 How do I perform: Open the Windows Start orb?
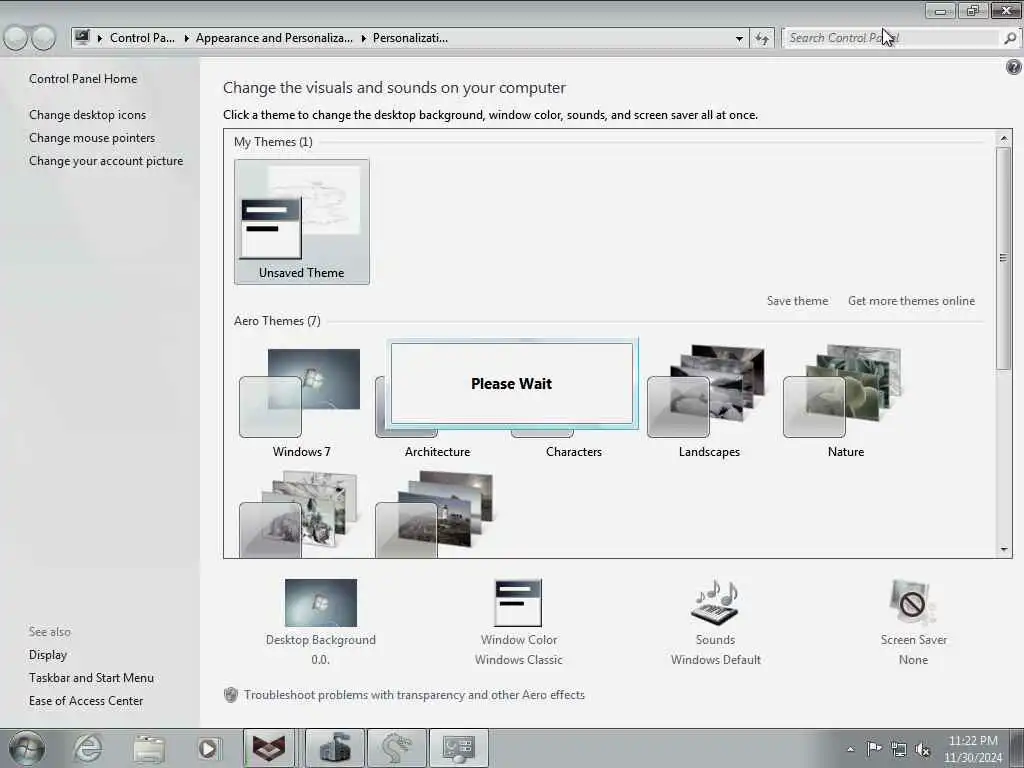point(27,748)
